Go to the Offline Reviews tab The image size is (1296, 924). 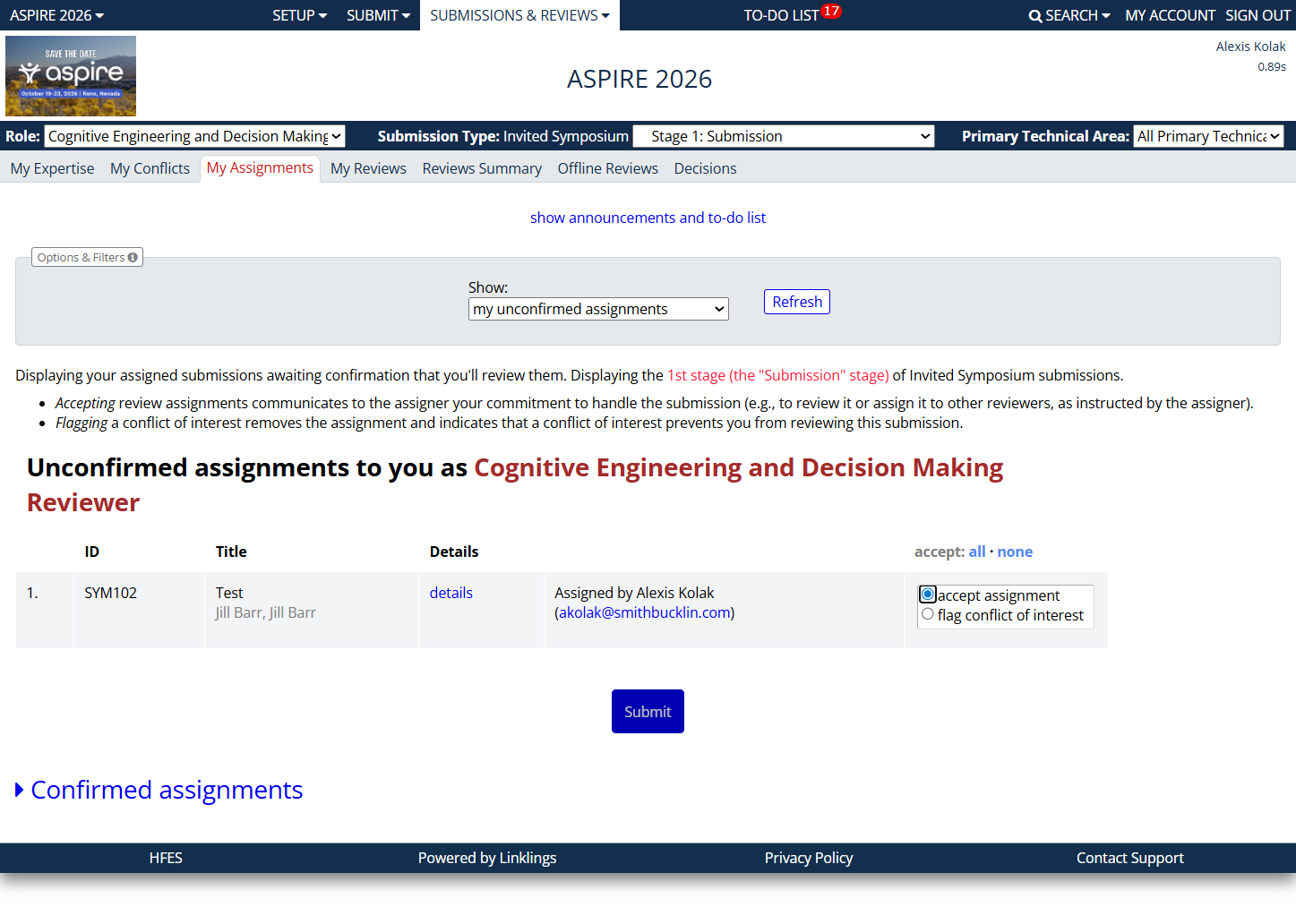(x=607, y=168)
